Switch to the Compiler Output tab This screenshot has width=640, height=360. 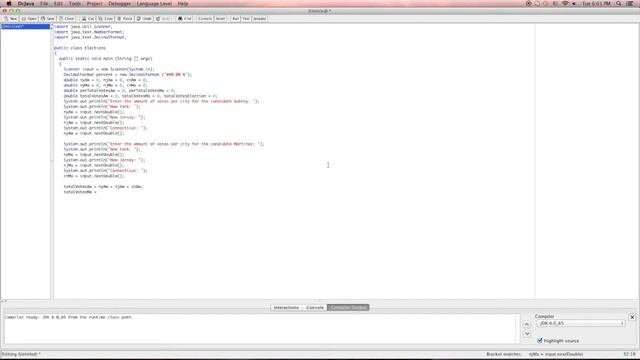(x=348, y=307)
